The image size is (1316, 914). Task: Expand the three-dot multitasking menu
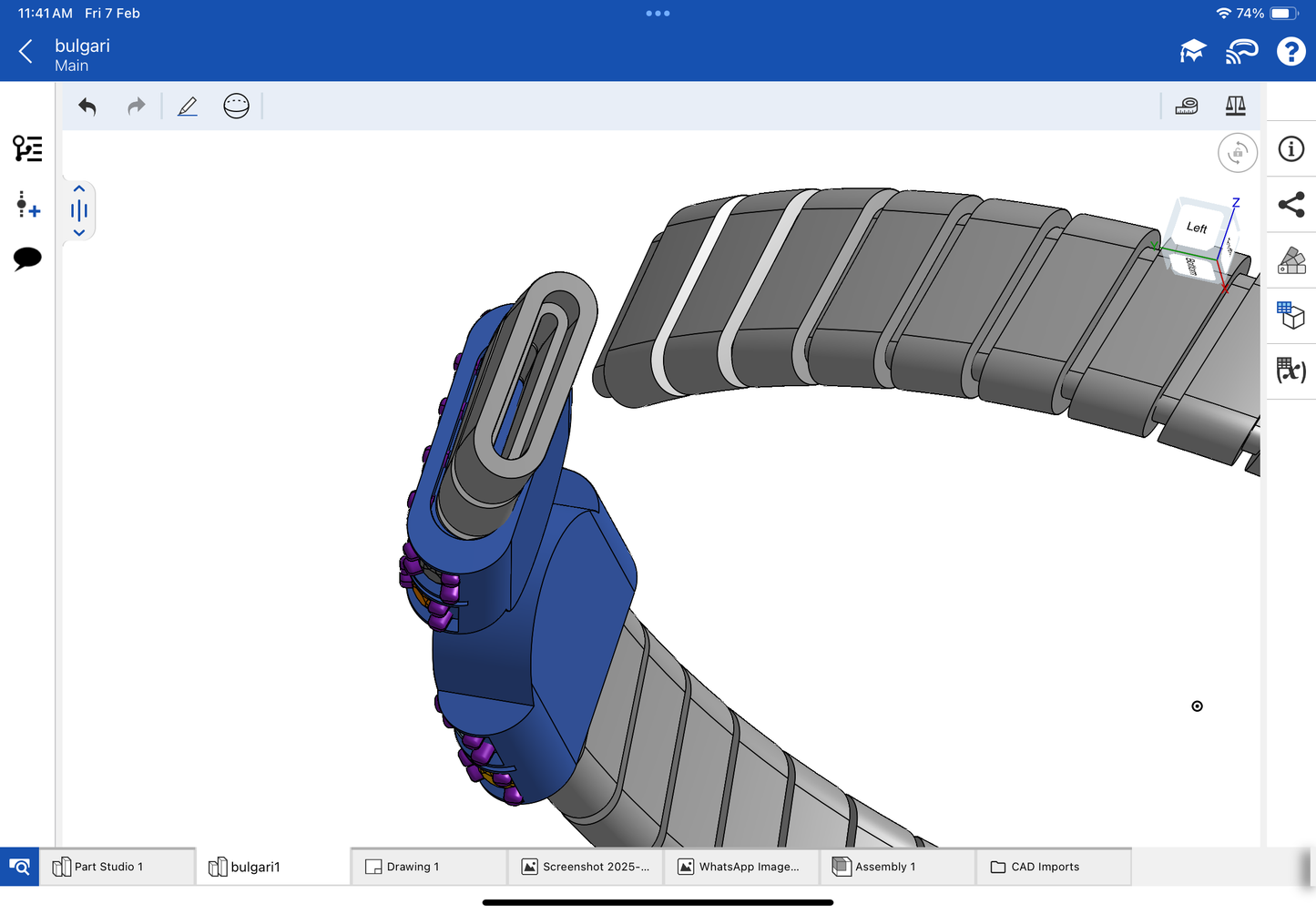658,14
